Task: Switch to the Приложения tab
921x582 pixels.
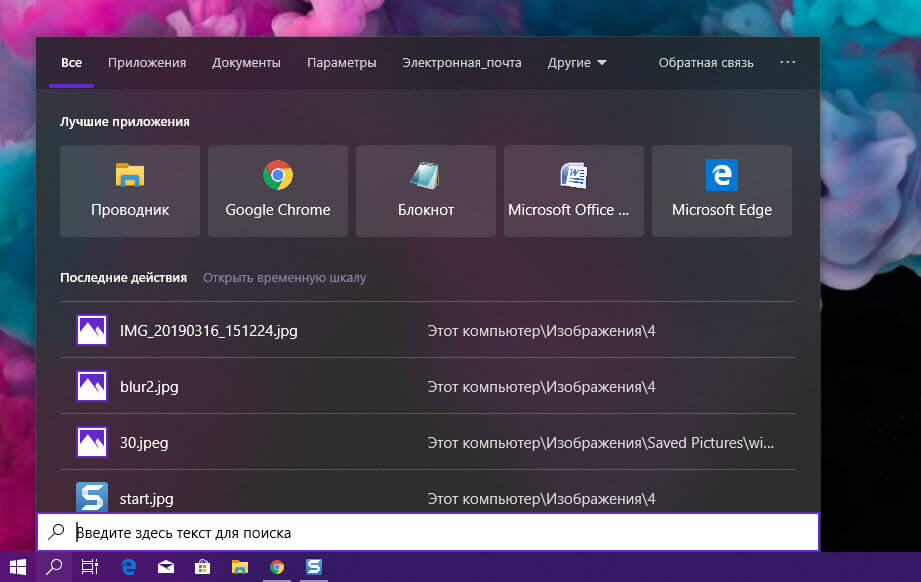Action: coord(147,63)
